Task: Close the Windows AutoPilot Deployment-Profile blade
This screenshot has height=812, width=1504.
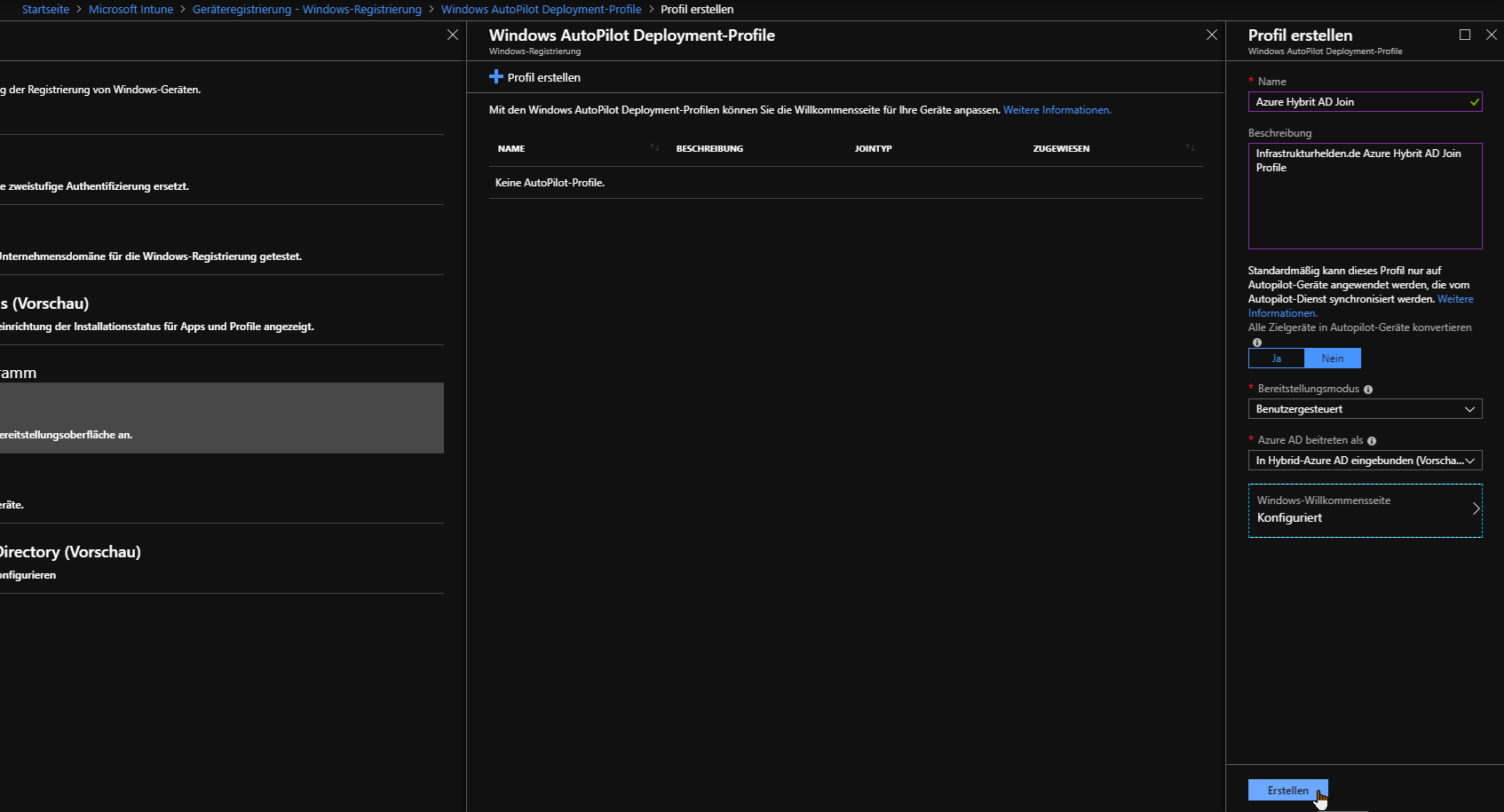Action: pos(1212,35)
